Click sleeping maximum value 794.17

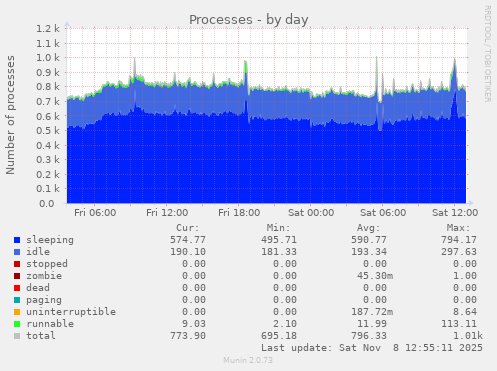pos(459,240)
